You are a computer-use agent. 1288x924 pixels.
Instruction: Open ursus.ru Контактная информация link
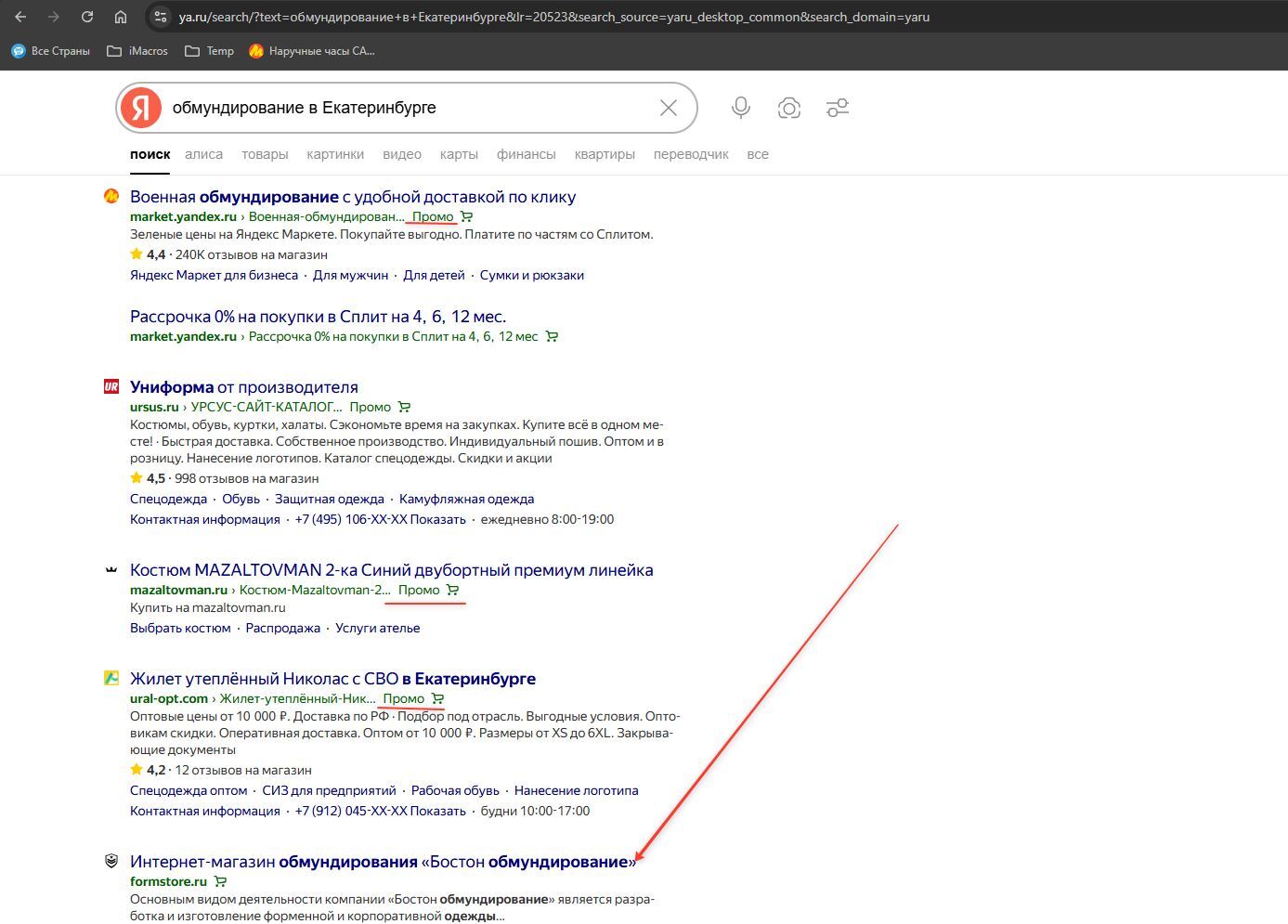[204, 519]
